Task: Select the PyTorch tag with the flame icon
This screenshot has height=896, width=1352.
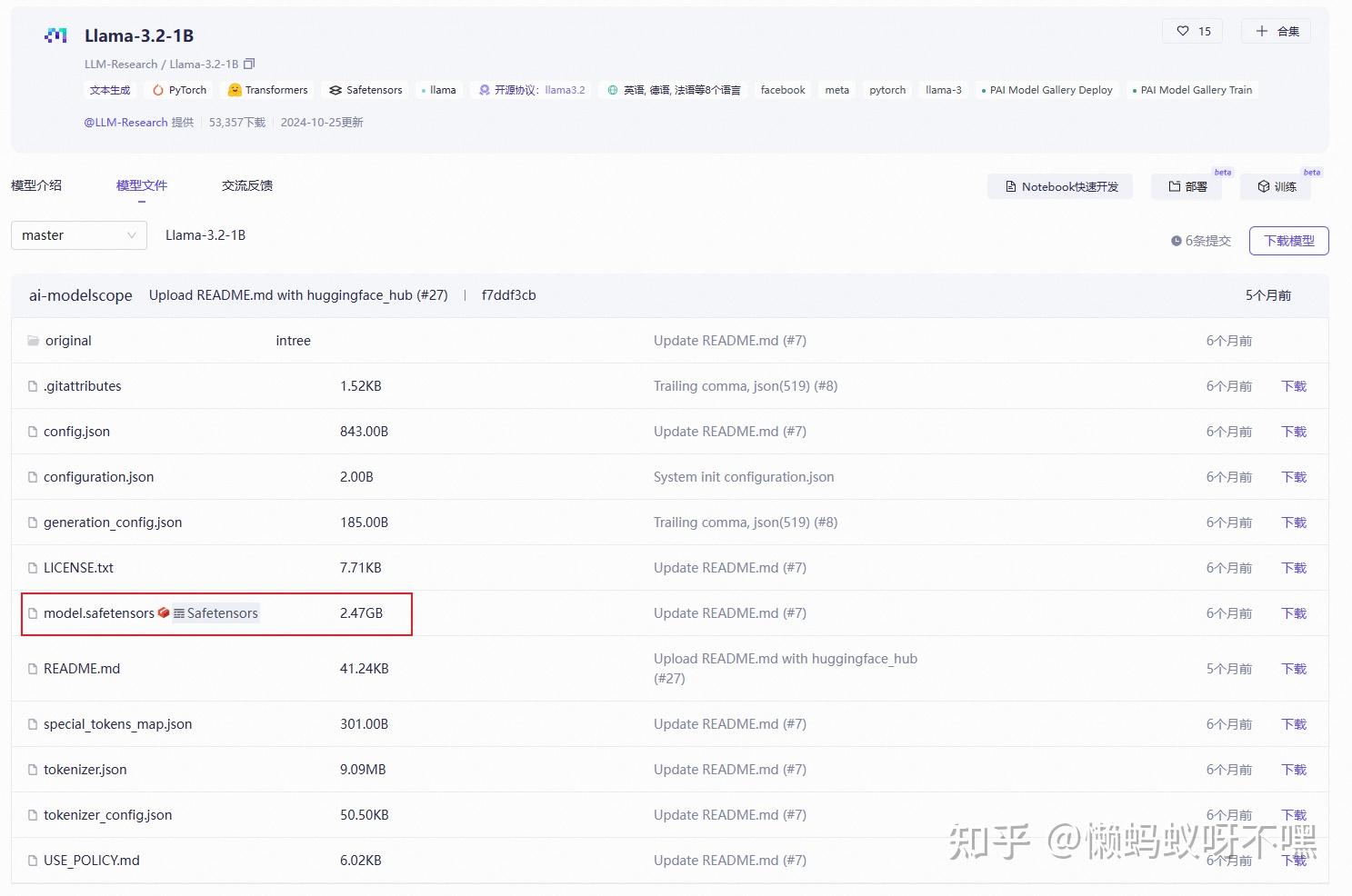Action: pyautogui.click(x=179, y=90)
